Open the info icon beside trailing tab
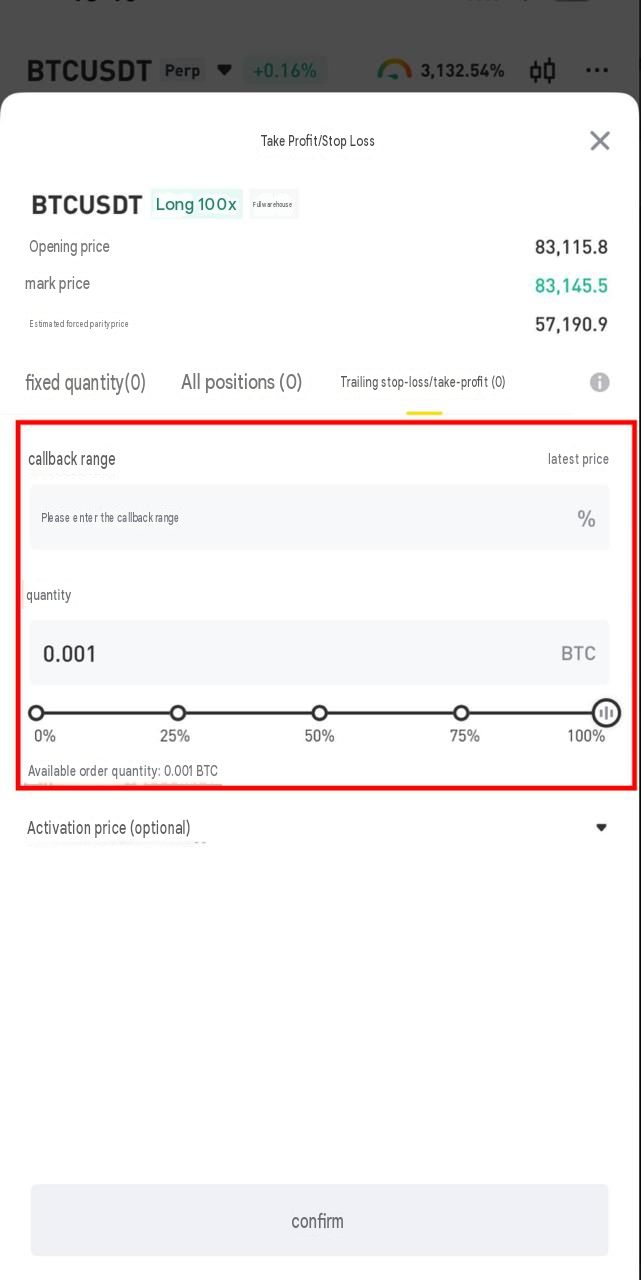Image resolution: width=641 pixels, height=1280 pixels. pos(600,382)
